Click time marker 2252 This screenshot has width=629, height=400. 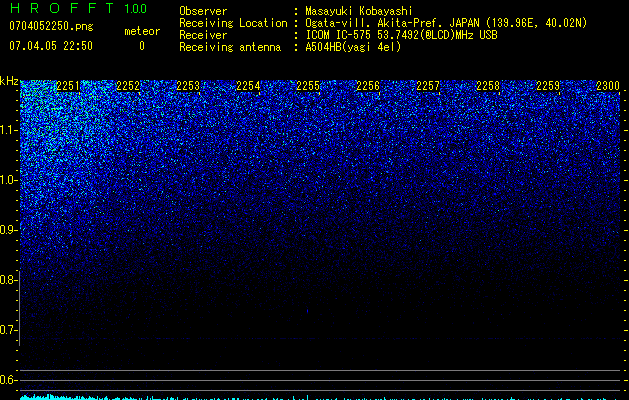(128, 86)
